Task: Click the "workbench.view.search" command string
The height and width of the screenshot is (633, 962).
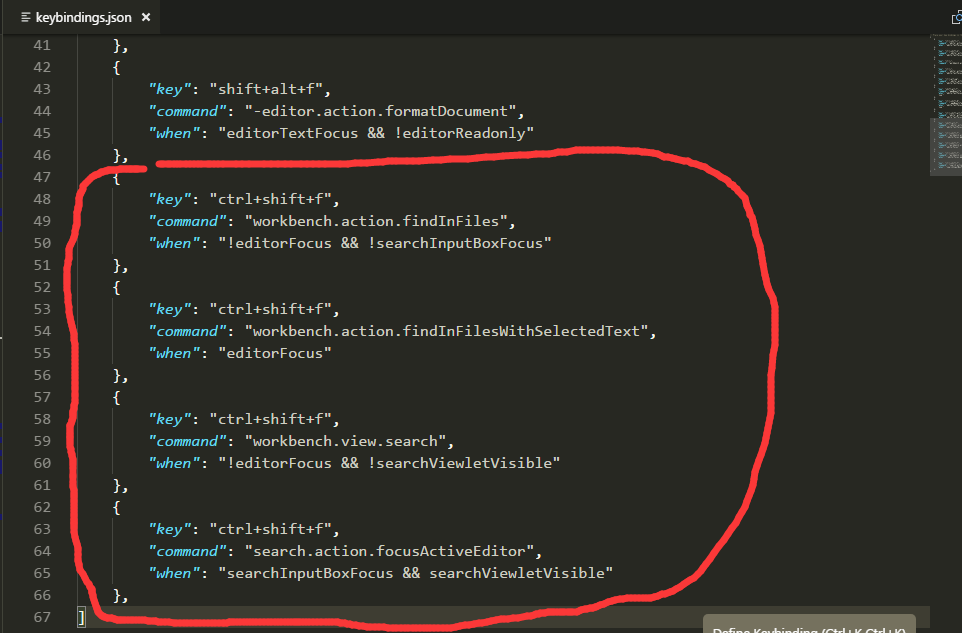Action: coord(345,441)
